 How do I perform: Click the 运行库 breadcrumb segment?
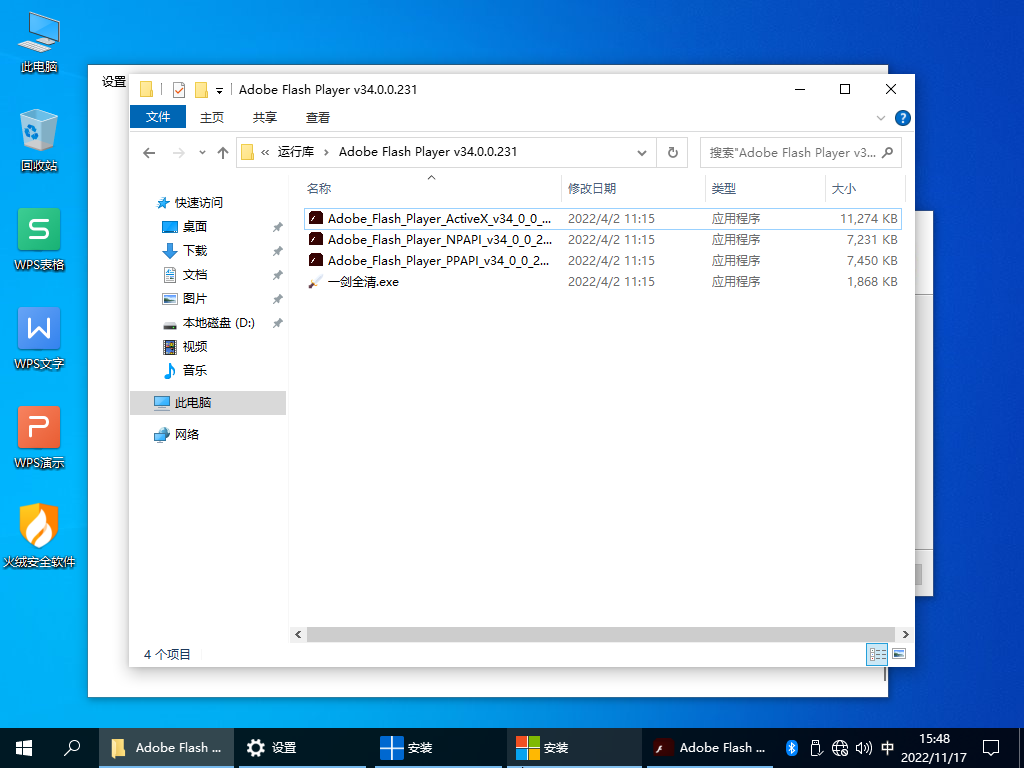[296, 152]
